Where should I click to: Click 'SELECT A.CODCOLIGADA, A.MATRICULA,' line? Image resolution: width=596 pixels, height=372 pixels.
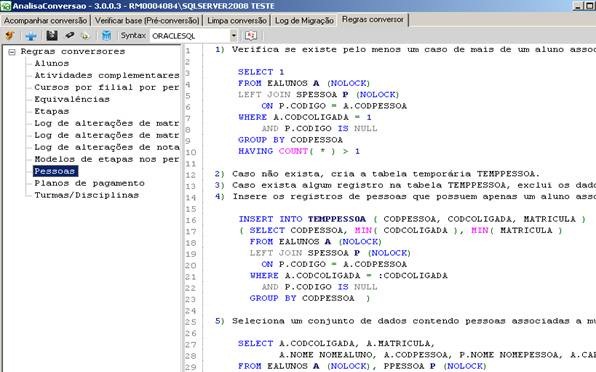click(336, 344)
